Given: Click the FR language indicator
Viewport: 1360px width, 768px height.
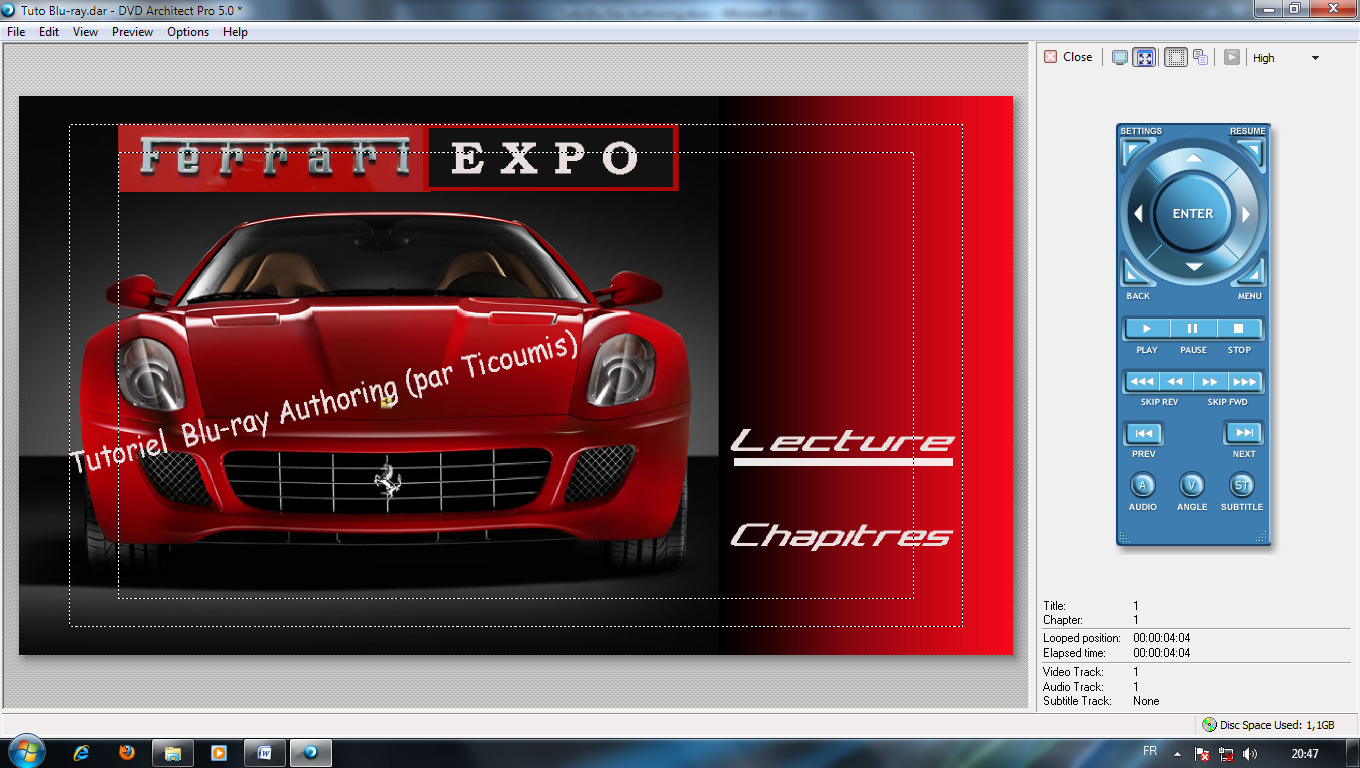Looking at the screenshot, I should click(x=1150, y=752).
